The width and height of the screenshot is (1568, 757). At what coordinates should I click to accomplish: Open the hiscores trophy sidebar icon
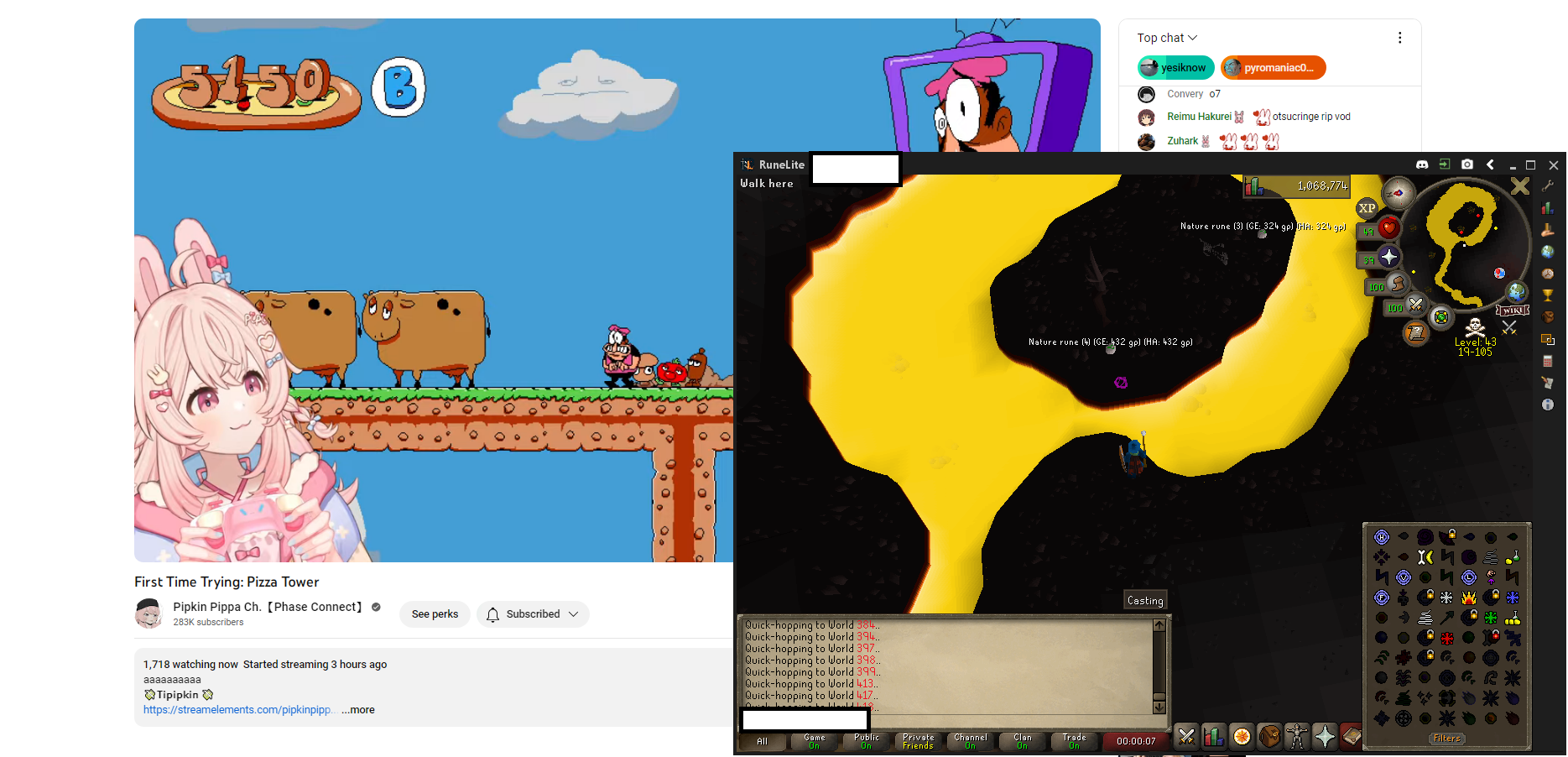1548,295
